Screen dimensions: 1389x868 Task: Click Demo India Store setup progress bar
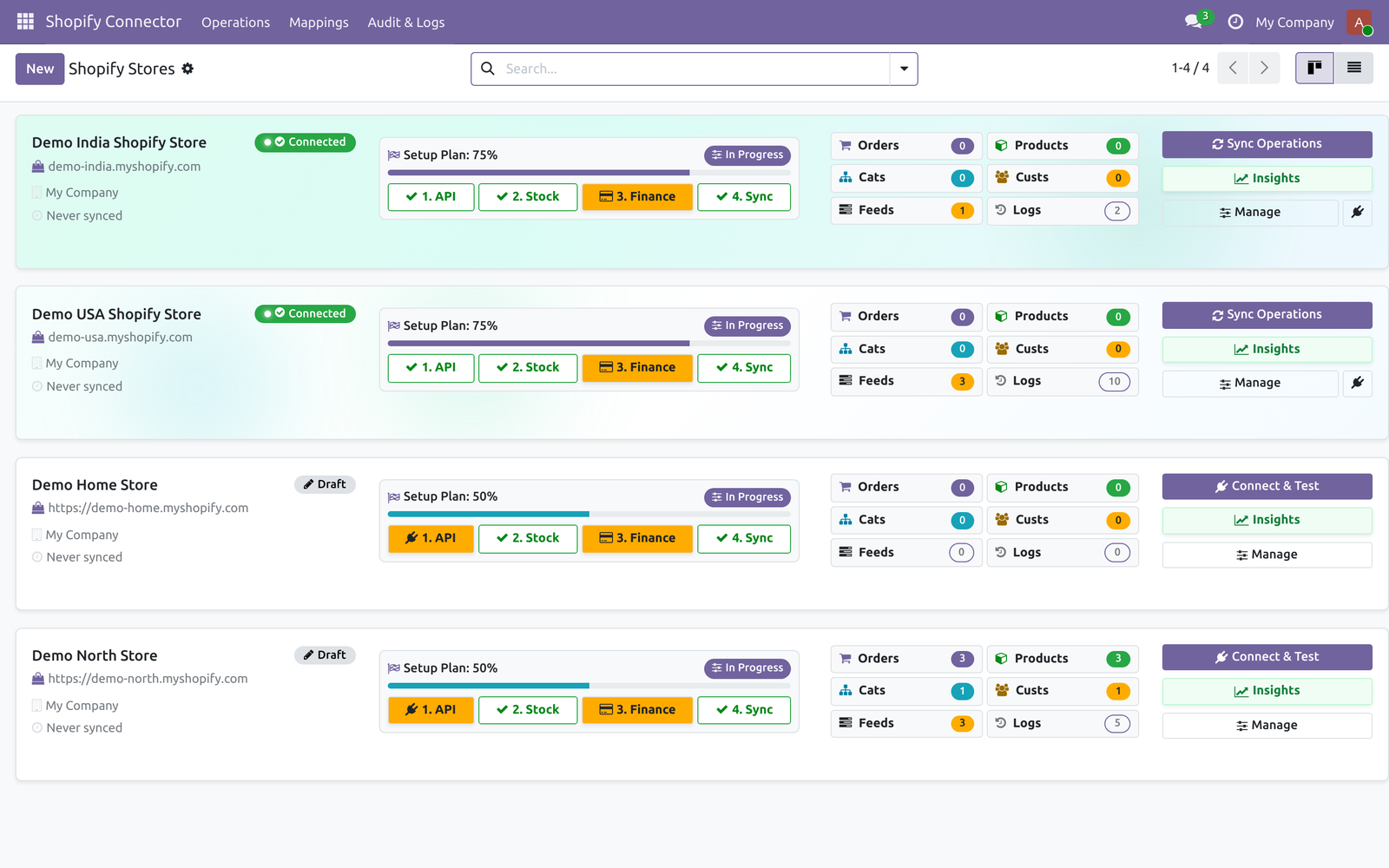pos(589,173)
